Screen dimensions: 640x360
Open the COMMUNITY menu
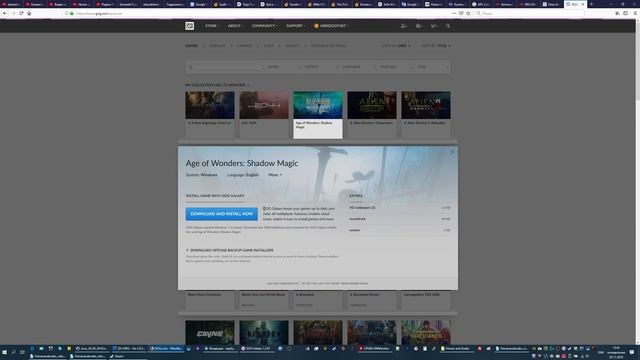click(x=264, y=26)
